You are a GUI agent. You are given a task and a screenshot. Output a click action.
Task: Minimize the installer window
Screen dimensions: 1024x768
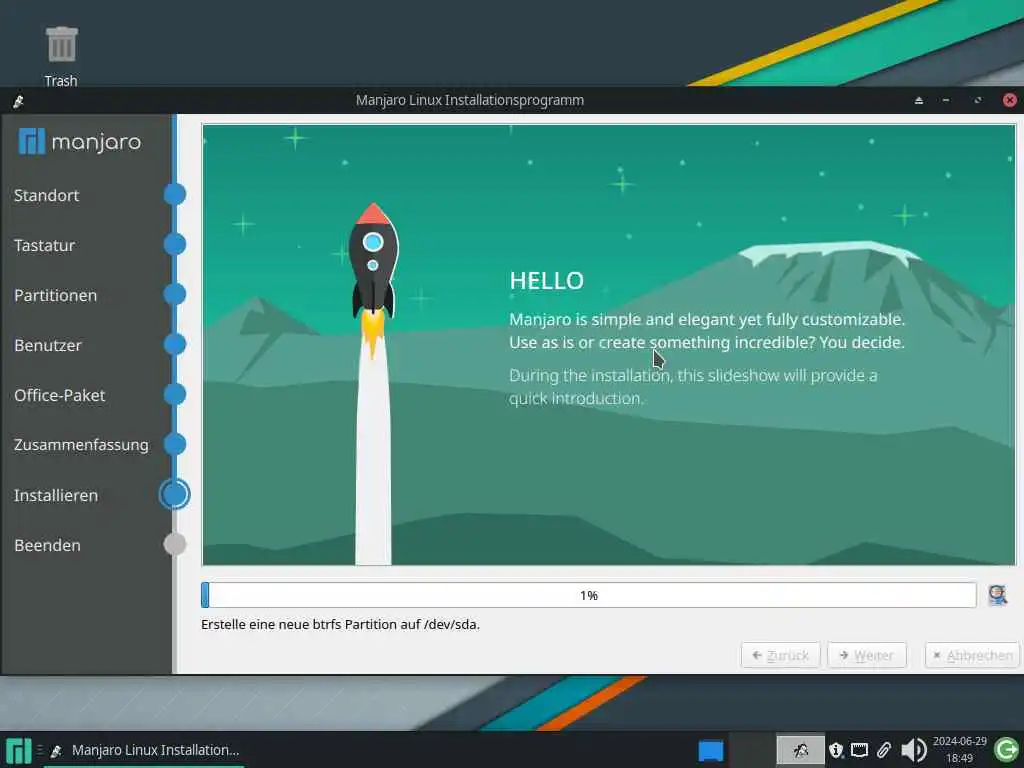tap(946, 101)
